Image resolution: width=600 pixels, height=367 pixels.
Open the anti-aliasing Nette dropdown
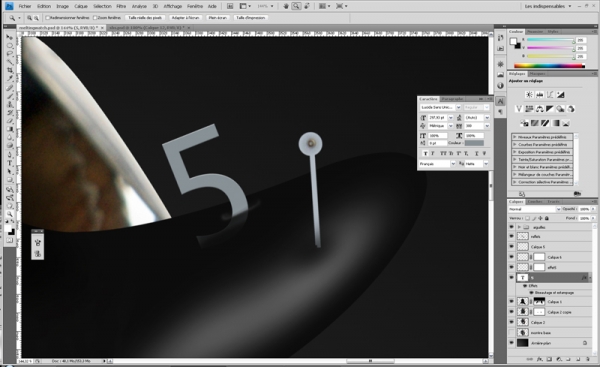[486, 164]
